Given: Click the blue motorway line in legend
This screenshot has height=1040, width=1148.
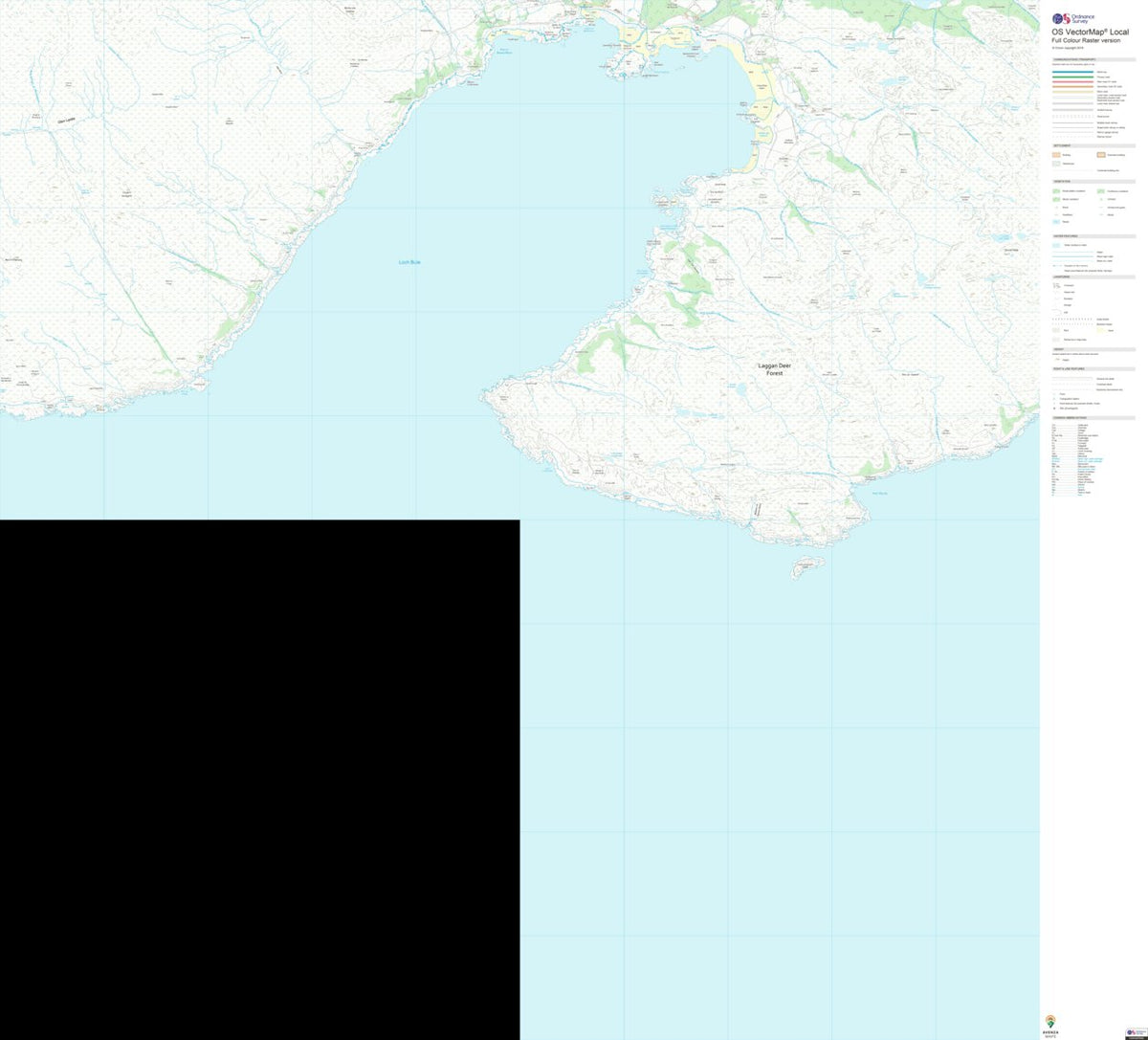Looking at the screenshot, I should pos(1073,72).
